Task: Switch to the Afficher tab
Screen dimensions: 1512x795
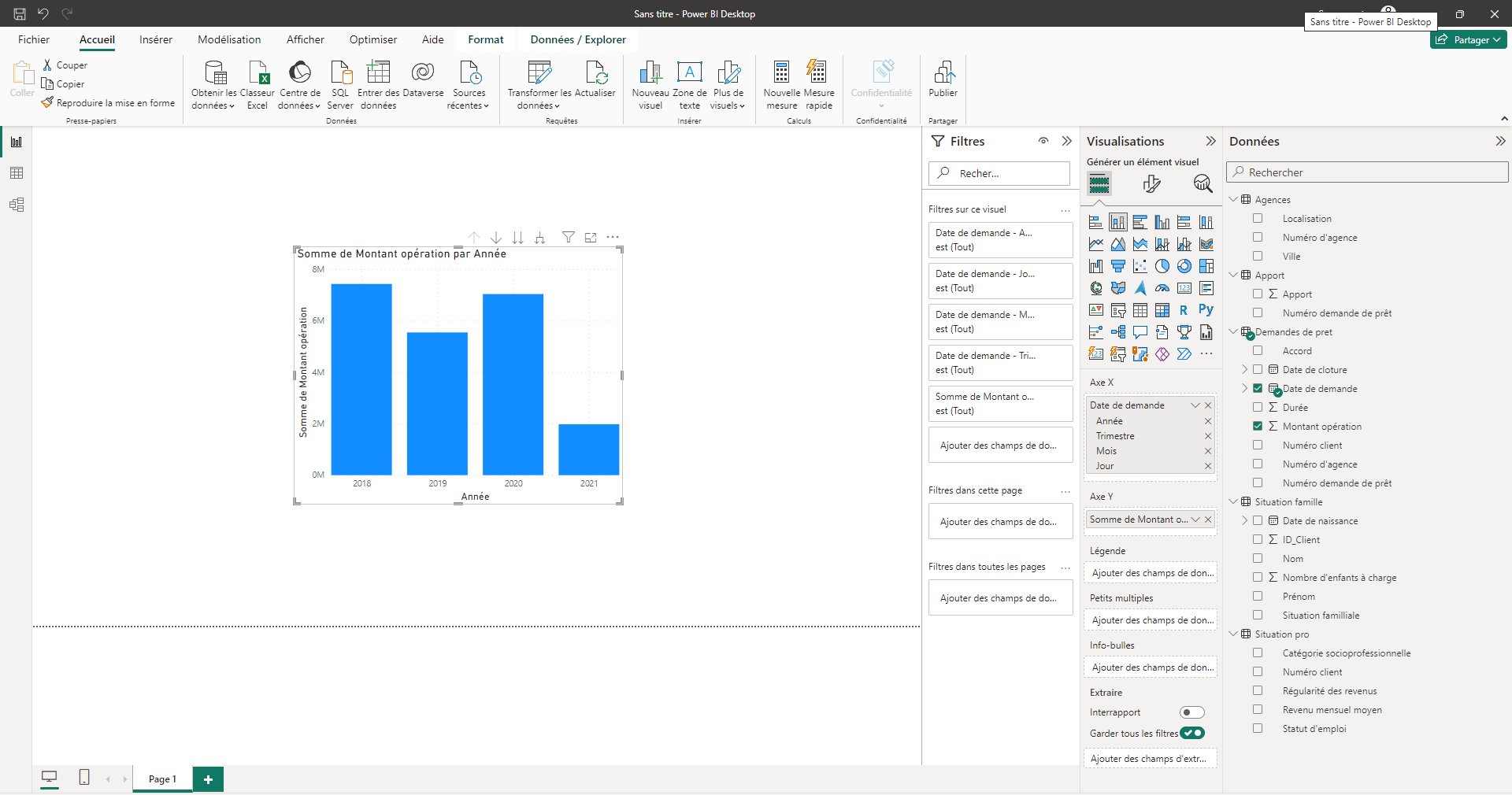Action: pyautogui.click(x=306, y=39)
